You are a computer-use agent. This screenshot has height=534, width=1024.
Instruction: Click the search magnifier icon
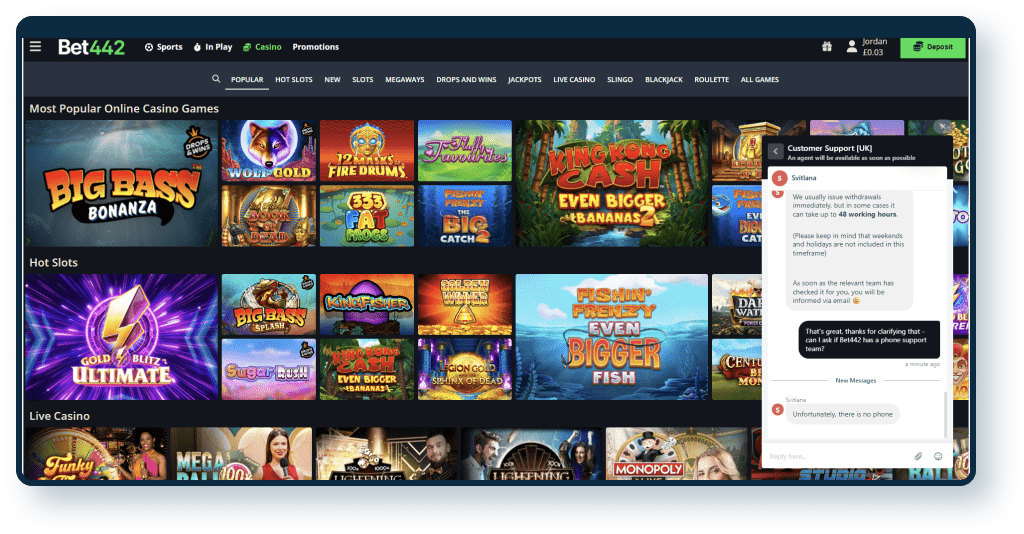click(216, 79)
